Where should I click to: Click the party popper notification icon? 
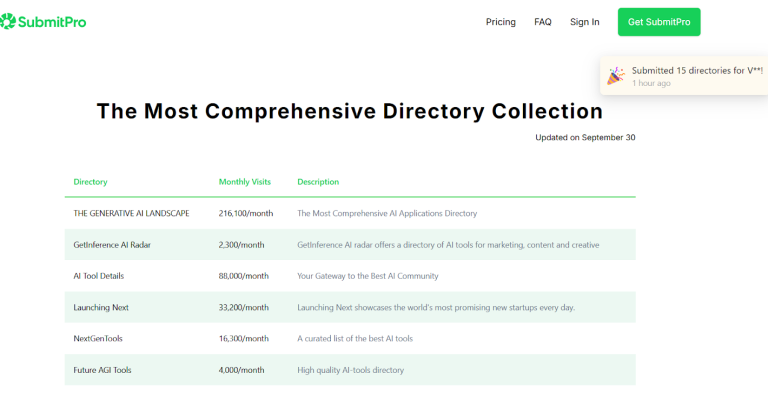(616, 76)
